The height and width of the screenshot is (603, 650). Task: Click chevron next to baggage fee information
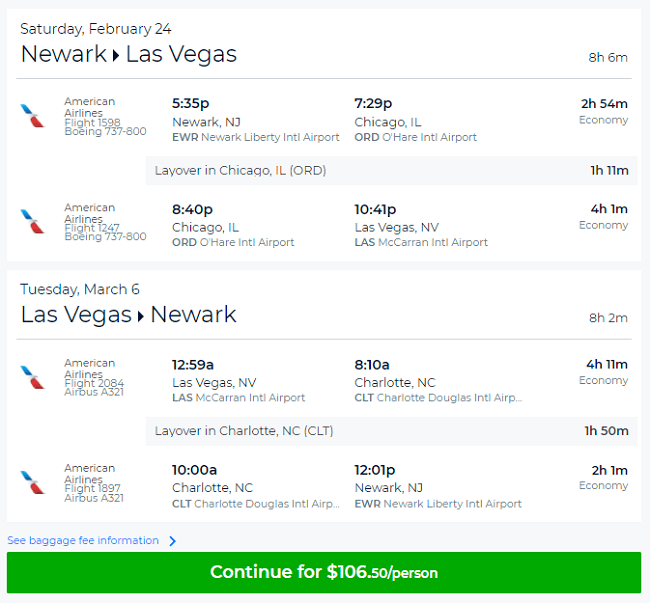172,541
